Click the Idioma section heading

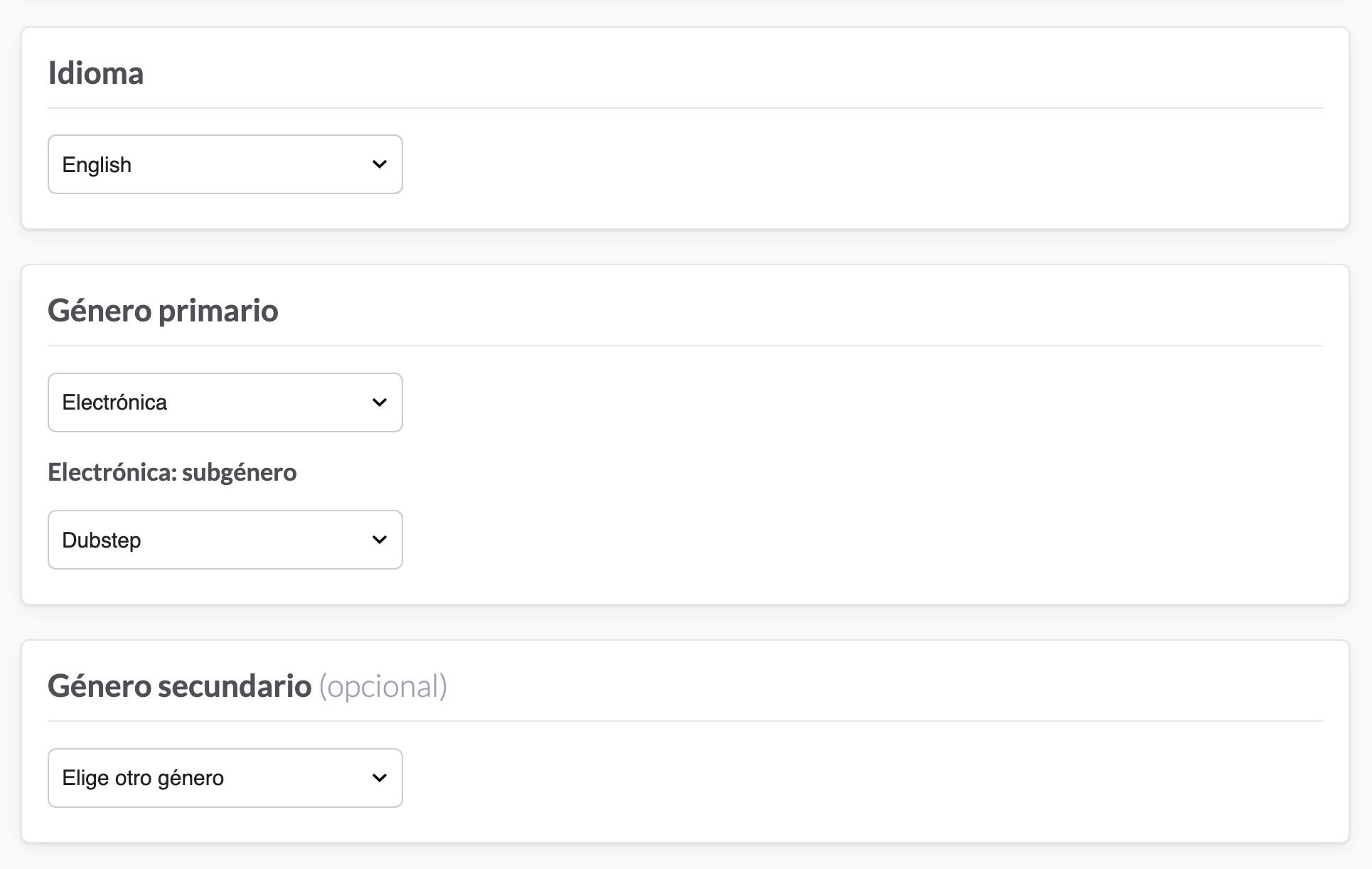(96, 73)
